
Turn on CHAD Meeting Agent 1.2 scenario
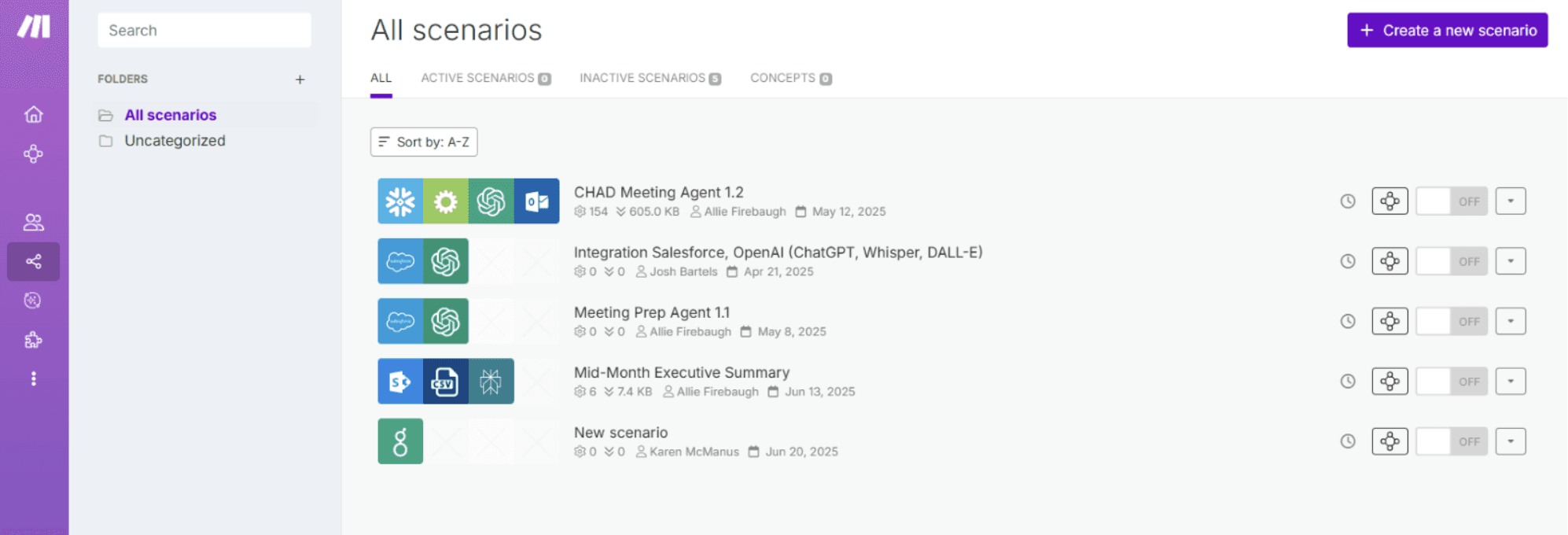tap(1452, 201)
